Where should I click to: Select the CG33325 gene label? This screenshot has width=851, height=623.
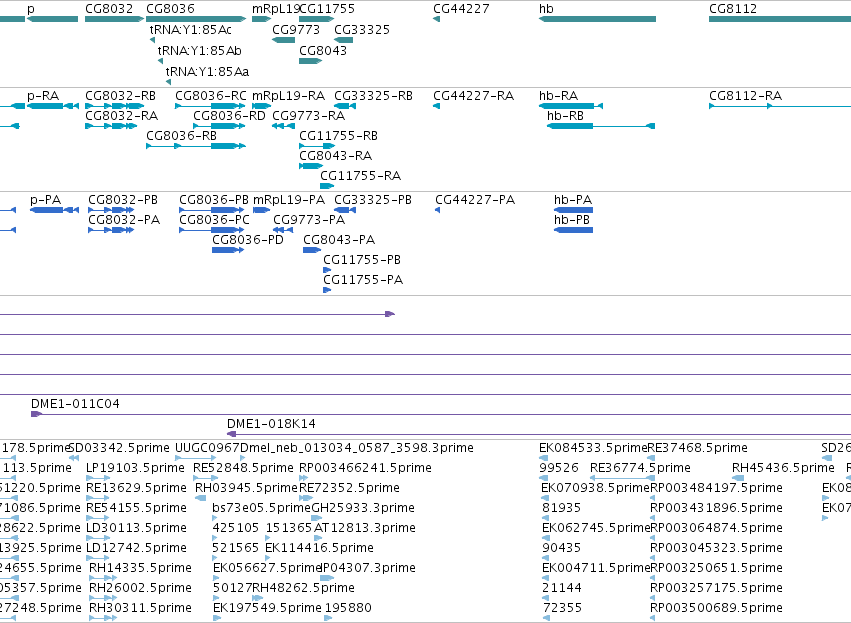(x=362, y=29)
